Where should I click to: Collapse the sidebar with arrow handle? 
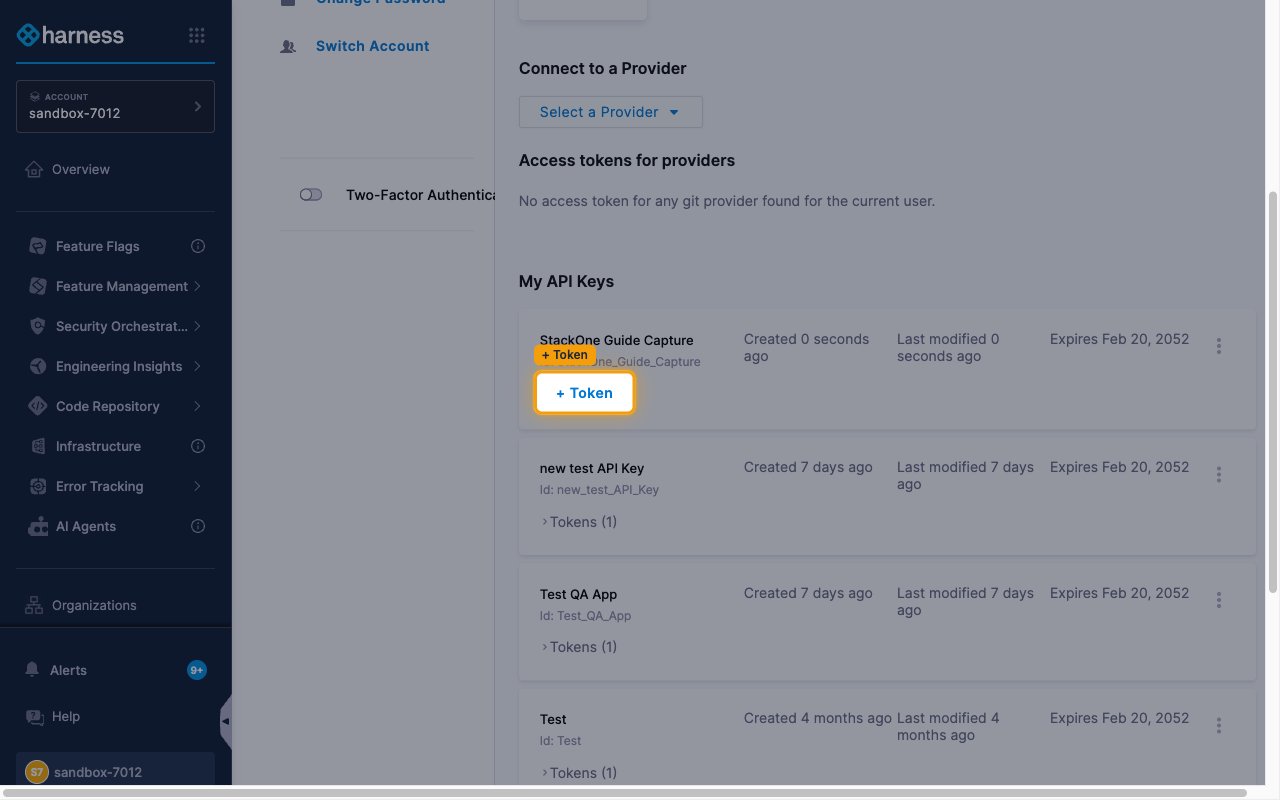click(226, 721)
